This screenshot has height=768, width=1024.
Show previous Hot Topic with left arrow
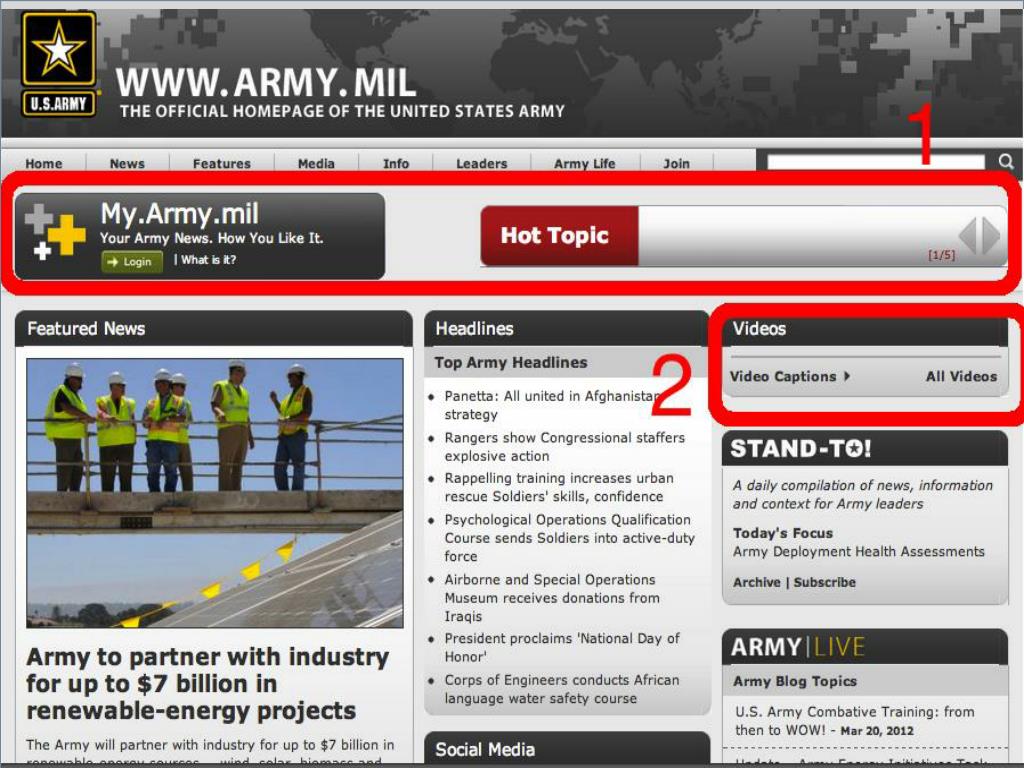(967, 235)
